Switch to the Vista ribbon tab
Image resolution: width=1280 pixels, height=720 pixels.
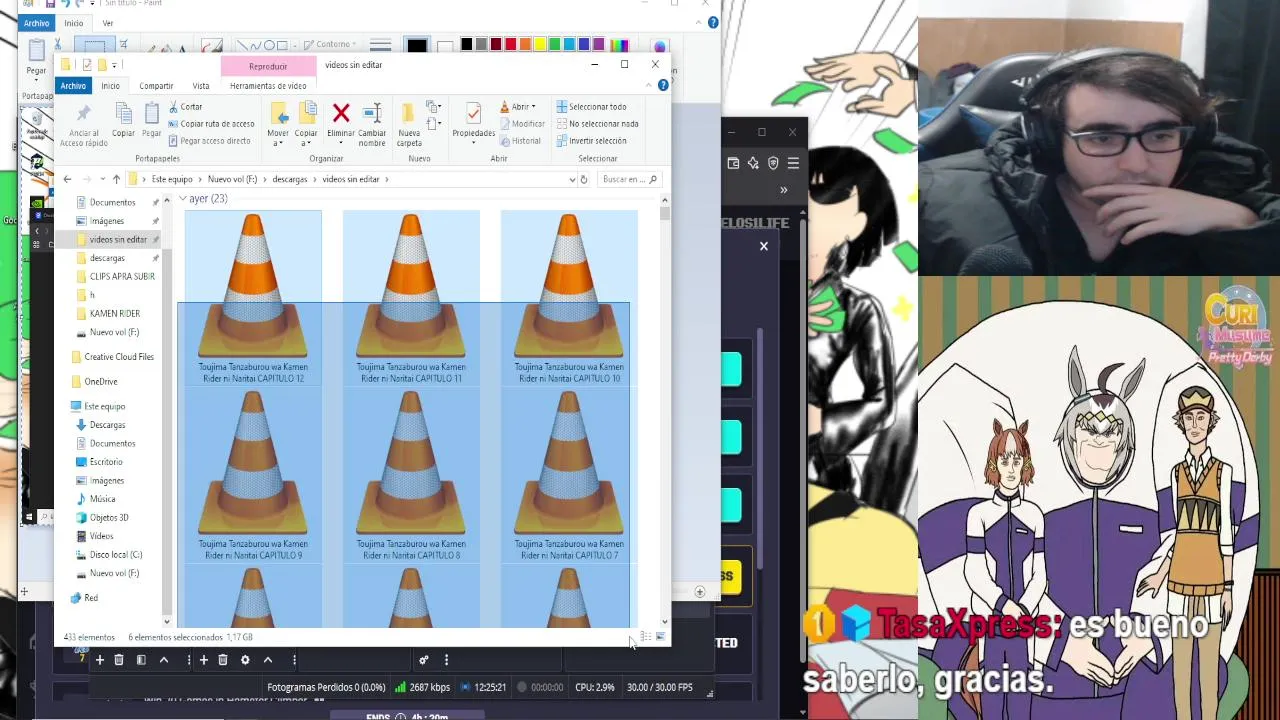201,86
